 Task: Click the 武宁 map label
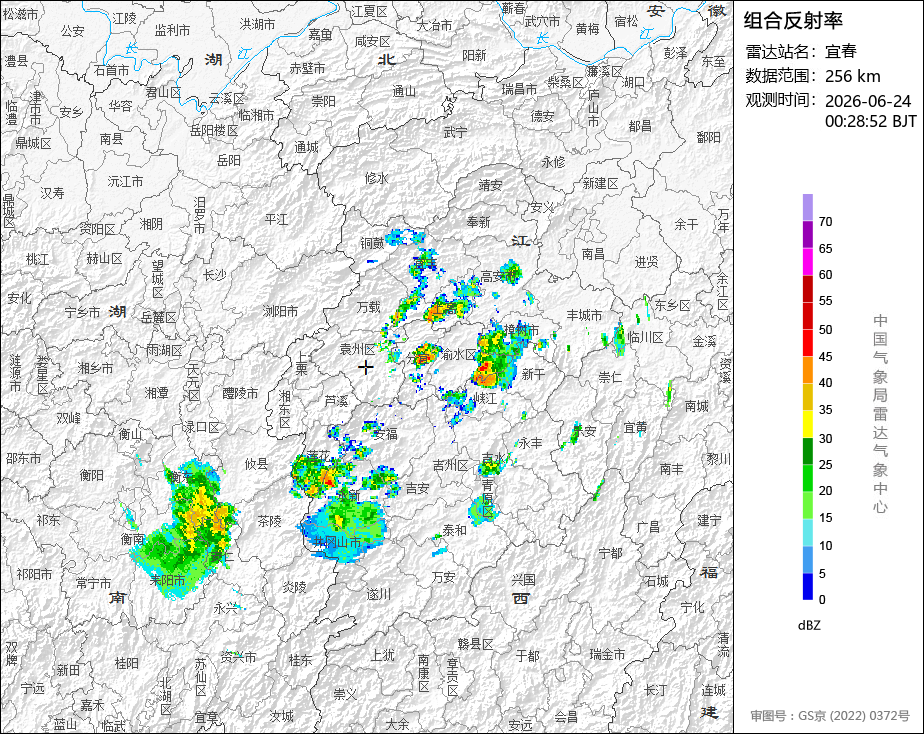tap(456, 133)
